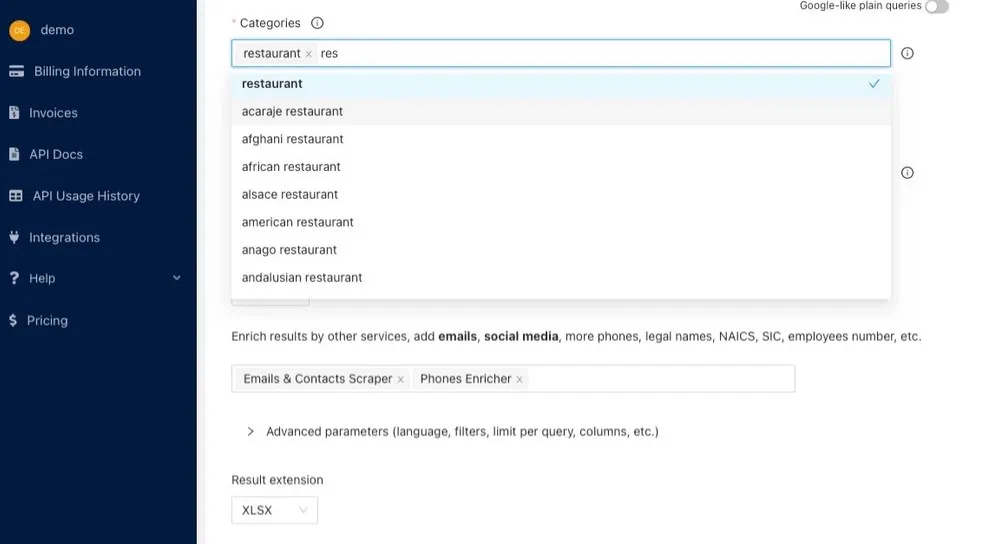Open the API Docs page link
This screenshot has height=544, width=985.
click(56, 154)
